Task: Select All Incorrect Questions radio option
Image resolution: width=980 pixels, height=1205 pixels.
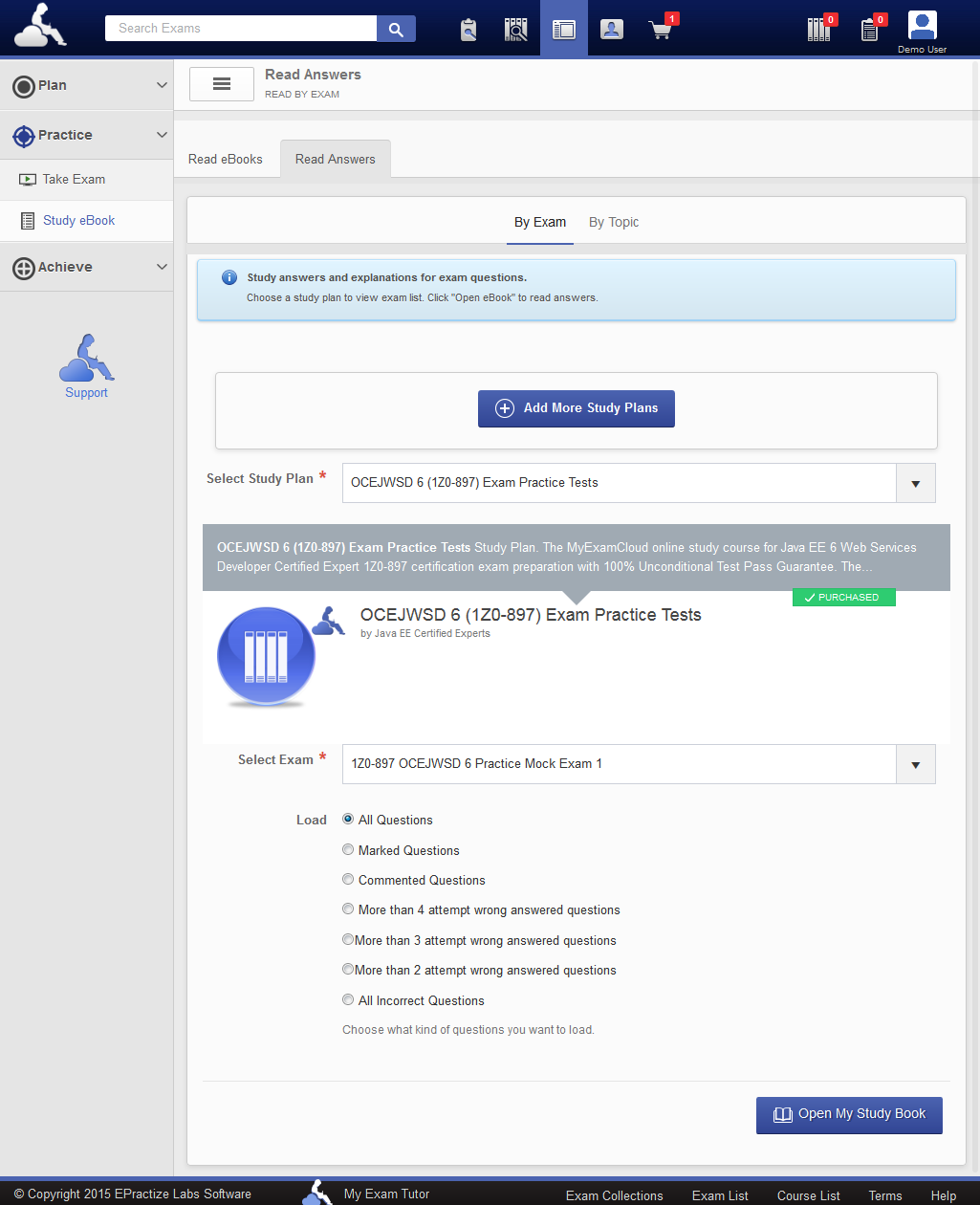Action: coord(348,1000)
